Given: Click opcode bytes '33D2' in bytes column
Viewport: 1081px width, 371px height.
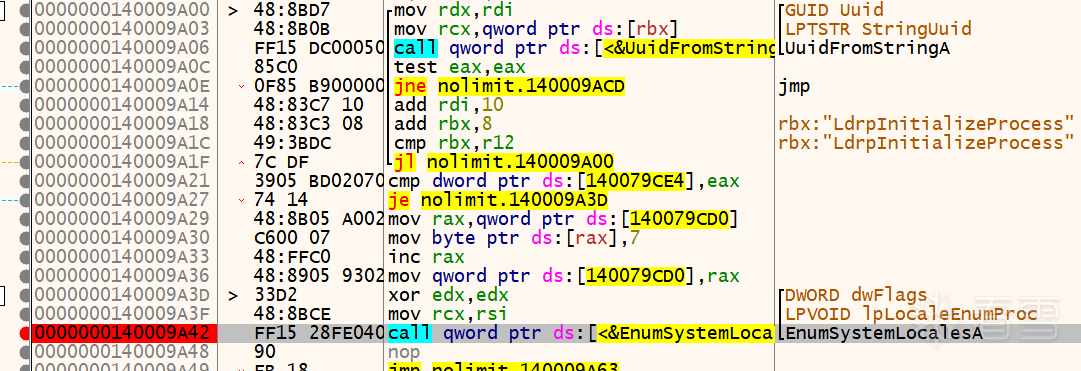Looking at the screenshot, I should [276, 295].
